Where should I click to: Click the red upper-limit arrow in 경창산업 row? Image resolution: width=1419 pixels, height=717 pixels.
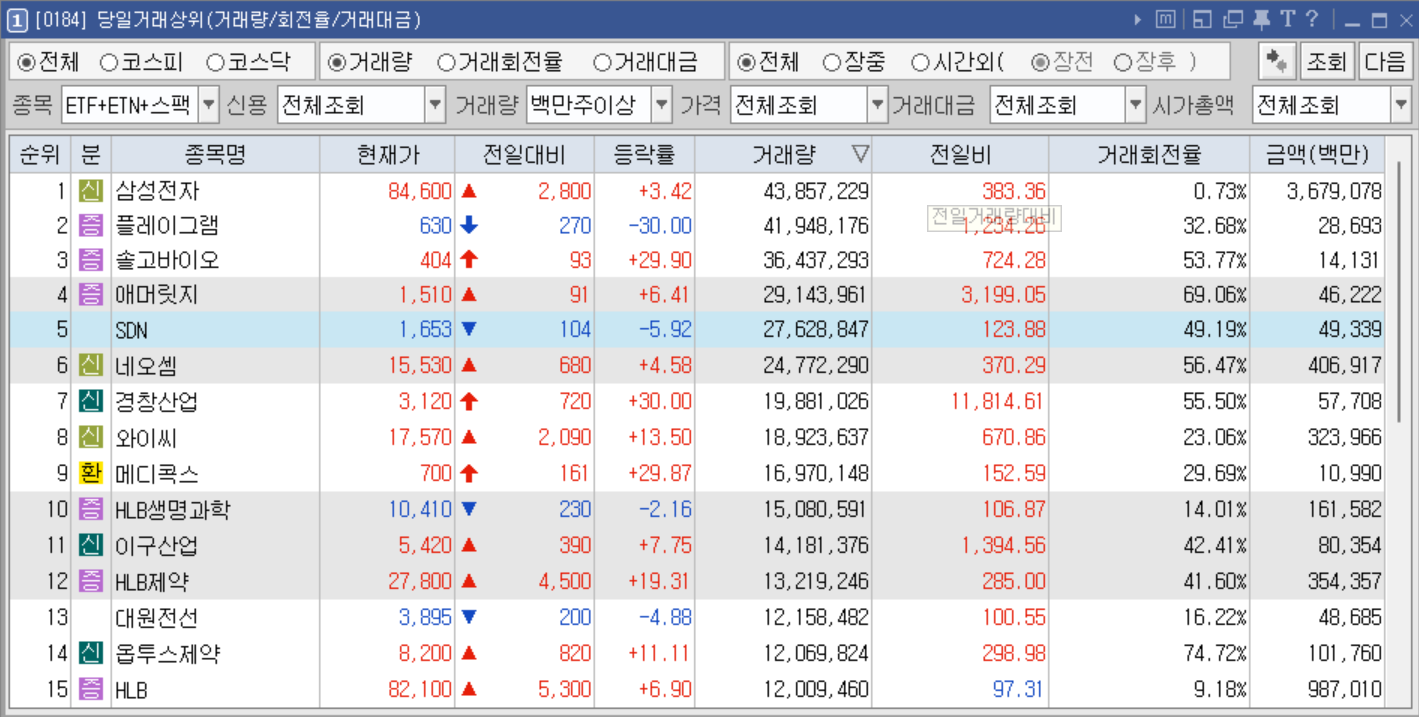[469, 402]
